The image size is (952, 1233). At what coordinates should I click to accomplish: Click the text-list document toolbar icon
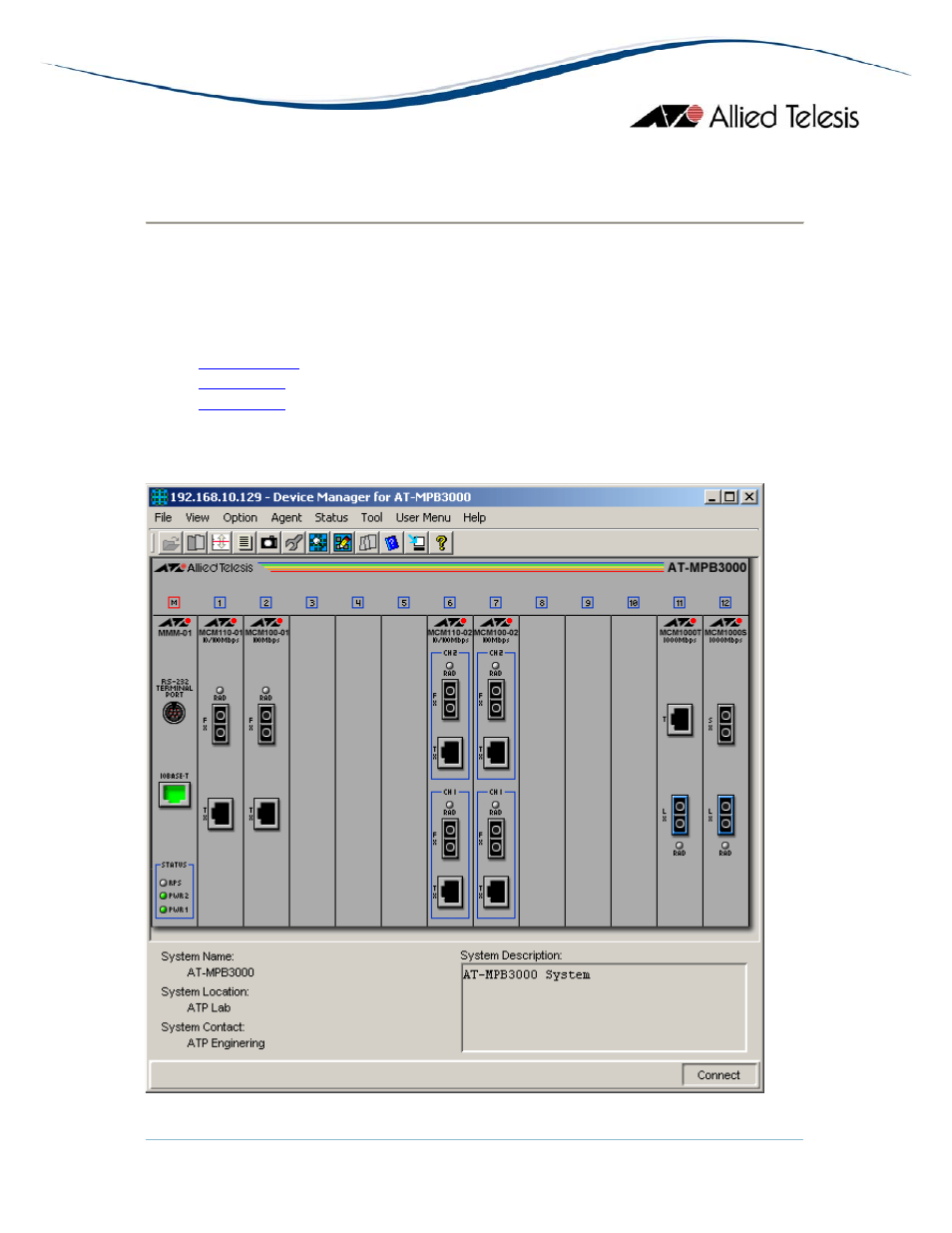coord(245,543)
